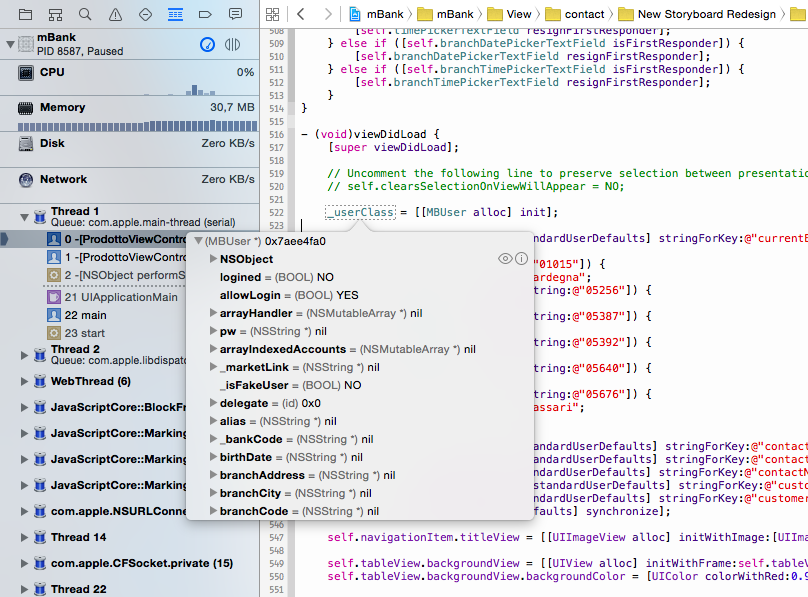
Task: Click the info icon in variable popup
Action: tap(521, 259)
